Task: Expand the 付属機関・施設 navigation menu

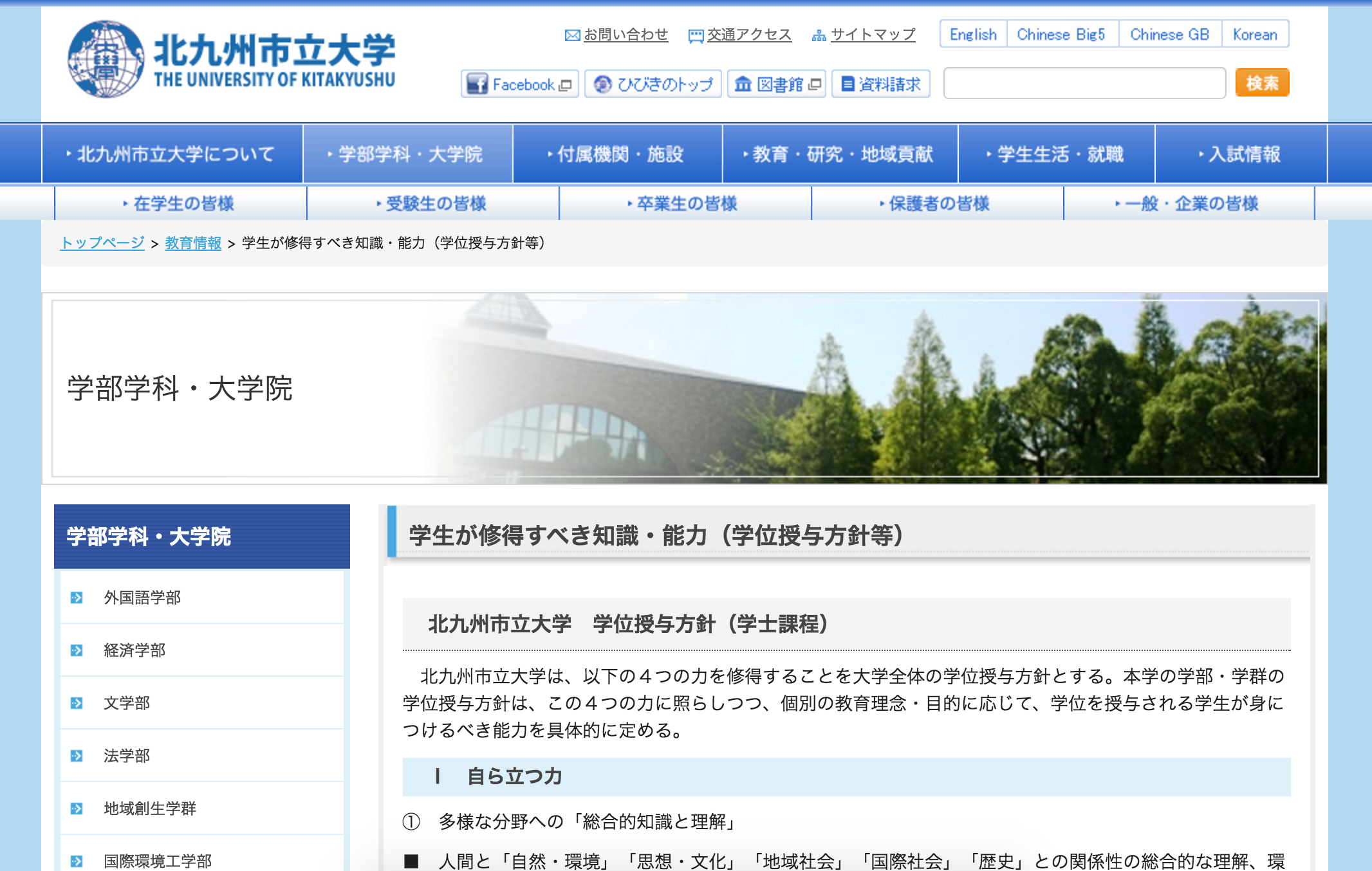Action: click(617, 154)
